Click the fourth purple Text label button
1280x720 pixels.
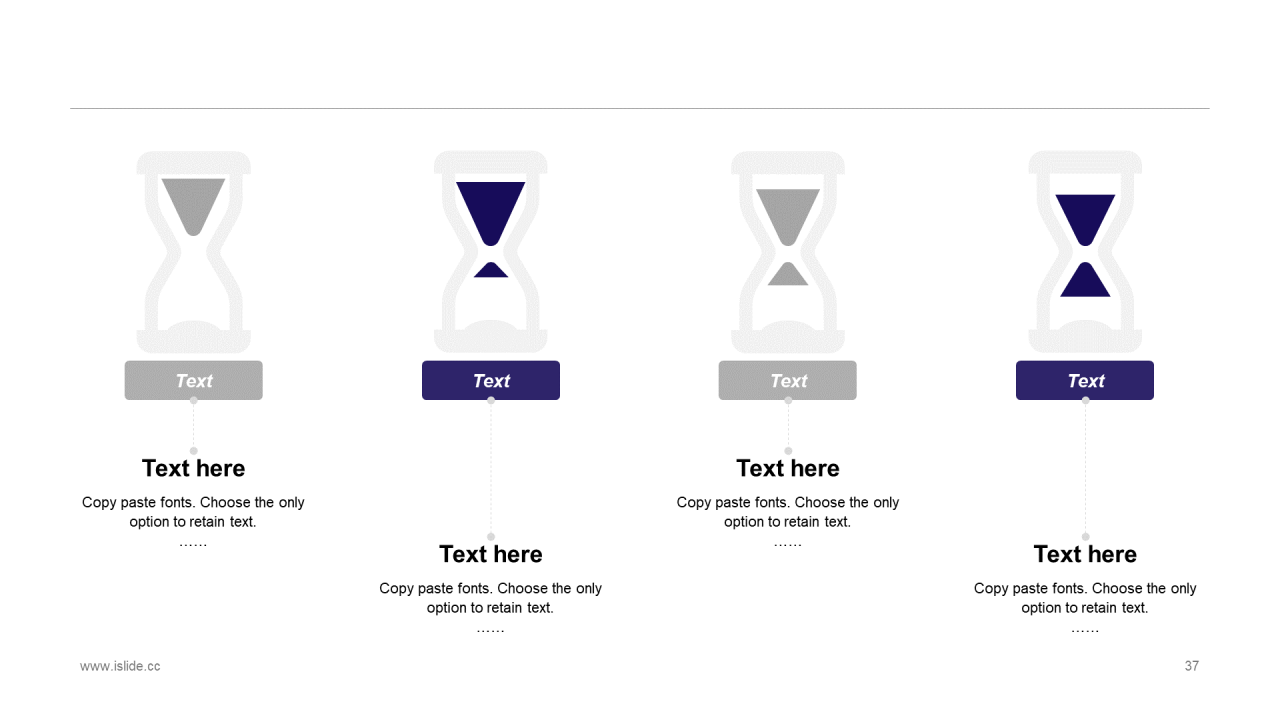click(x=1085, y=380)
